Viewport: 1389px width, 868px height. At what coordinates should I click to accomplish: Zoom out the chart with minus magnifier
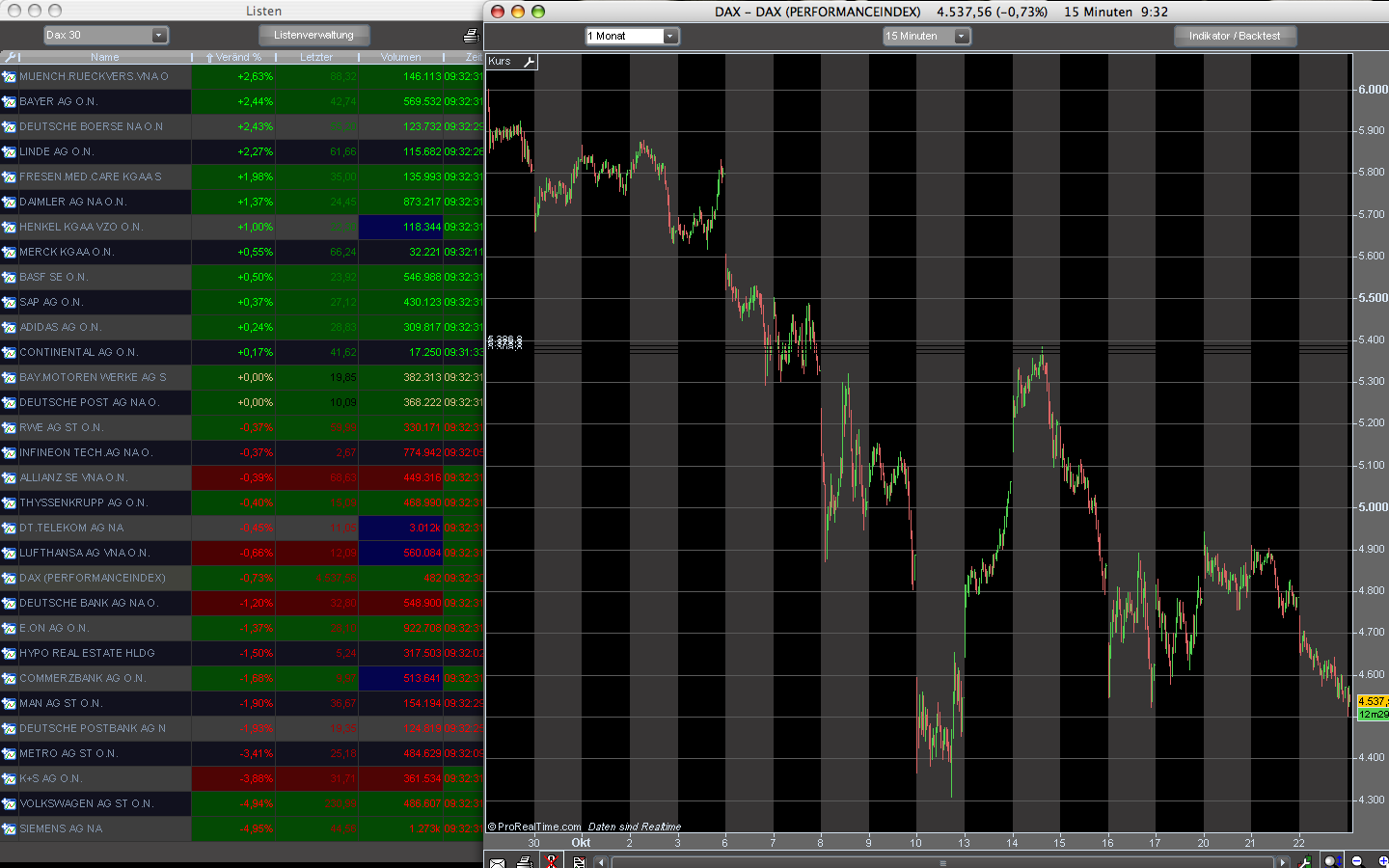click(x=1357, y=861)
